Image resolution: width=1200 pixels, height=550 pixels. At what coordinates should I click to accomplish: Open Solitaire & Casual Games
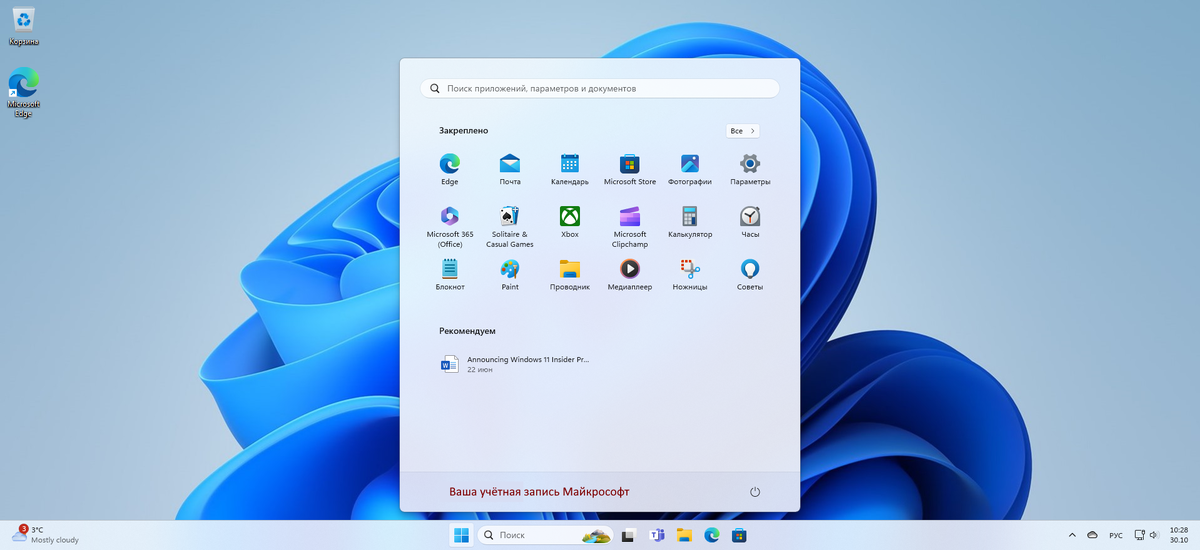click(x=510, y=227)
